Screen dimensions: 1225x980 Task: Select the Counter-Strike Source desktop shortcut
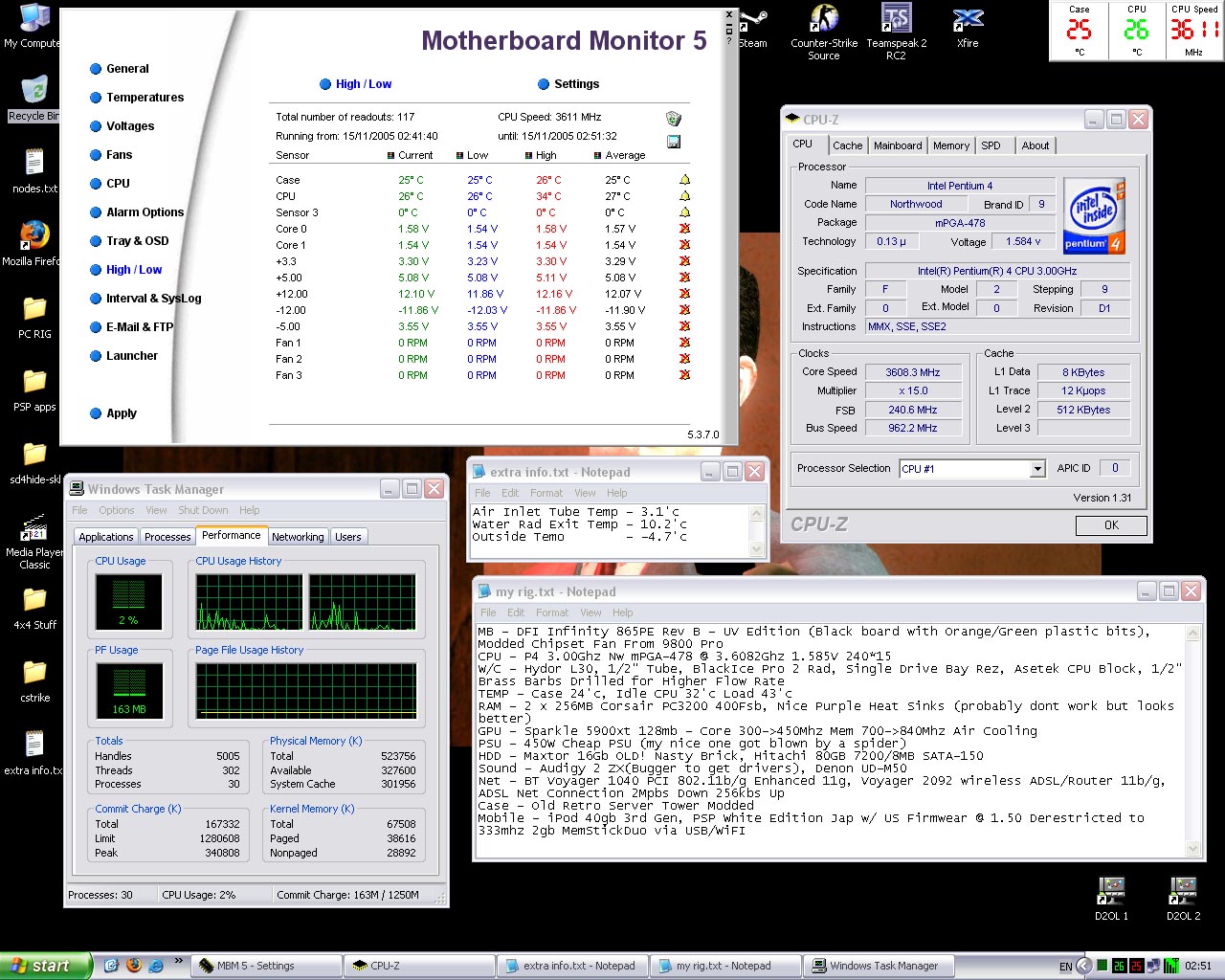pos(823,33)
